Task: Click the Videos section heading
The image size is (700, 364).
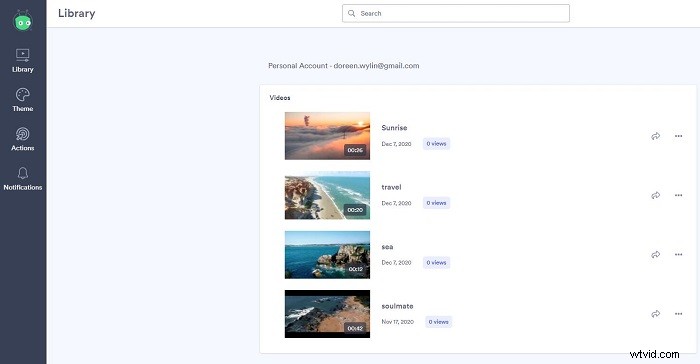Action: [280, 98]
